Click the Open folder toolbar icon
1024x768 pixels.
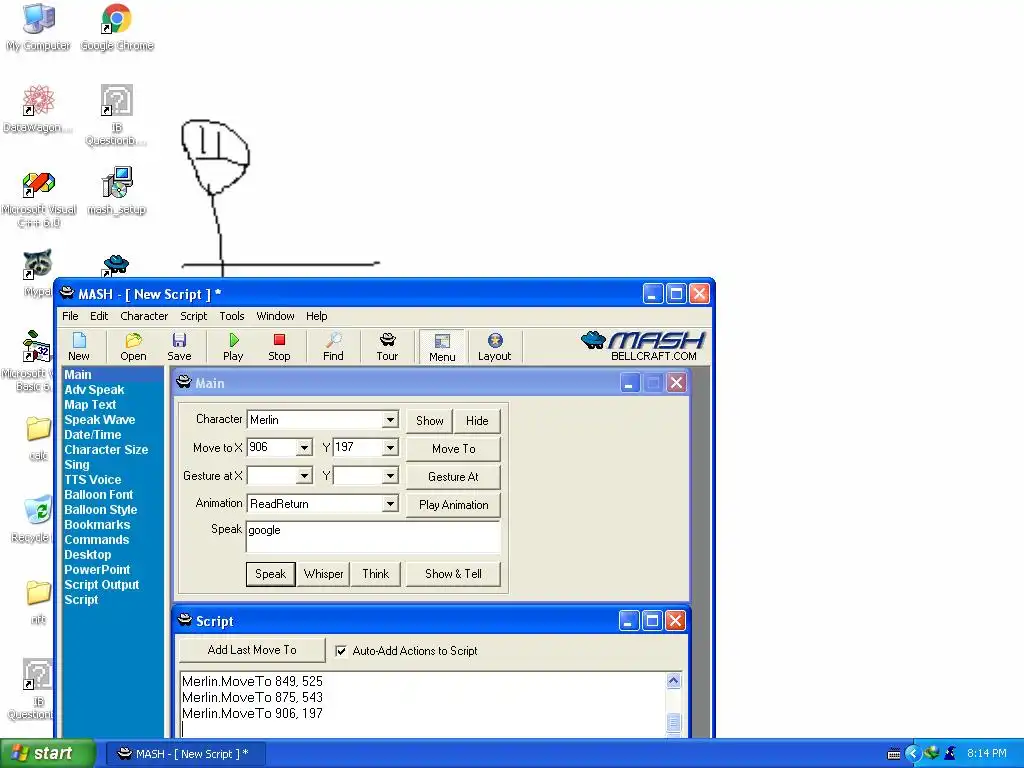tap(133, 346)
